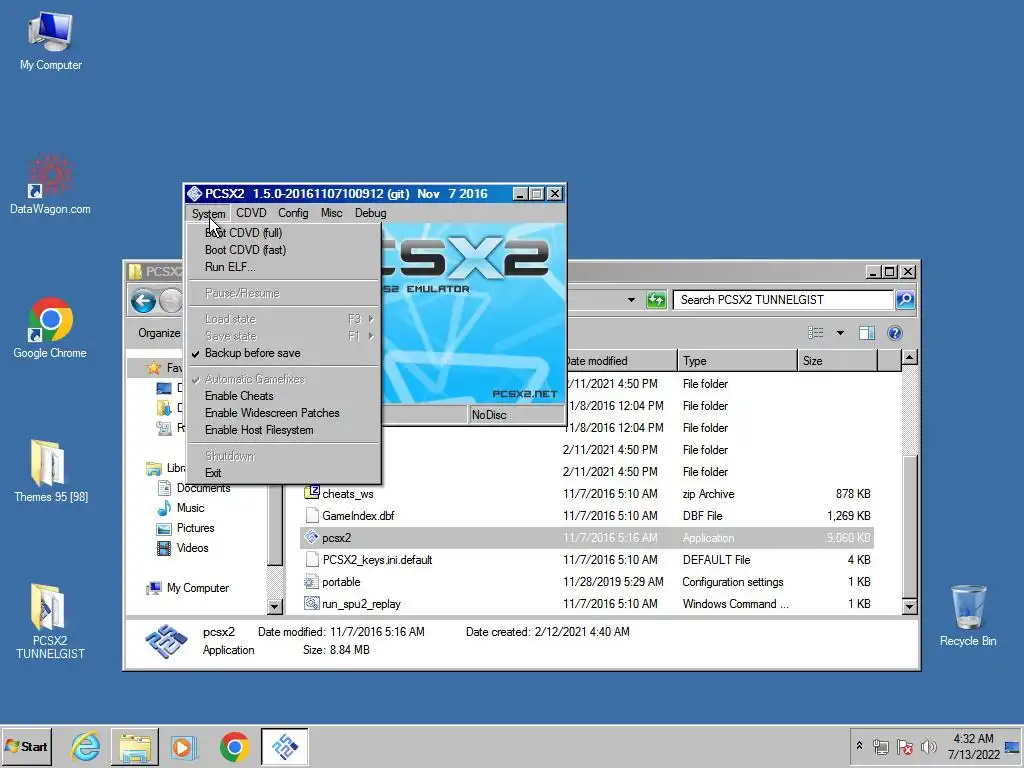
Task: Sort by Date modified column header
Action: click(620, 360)
